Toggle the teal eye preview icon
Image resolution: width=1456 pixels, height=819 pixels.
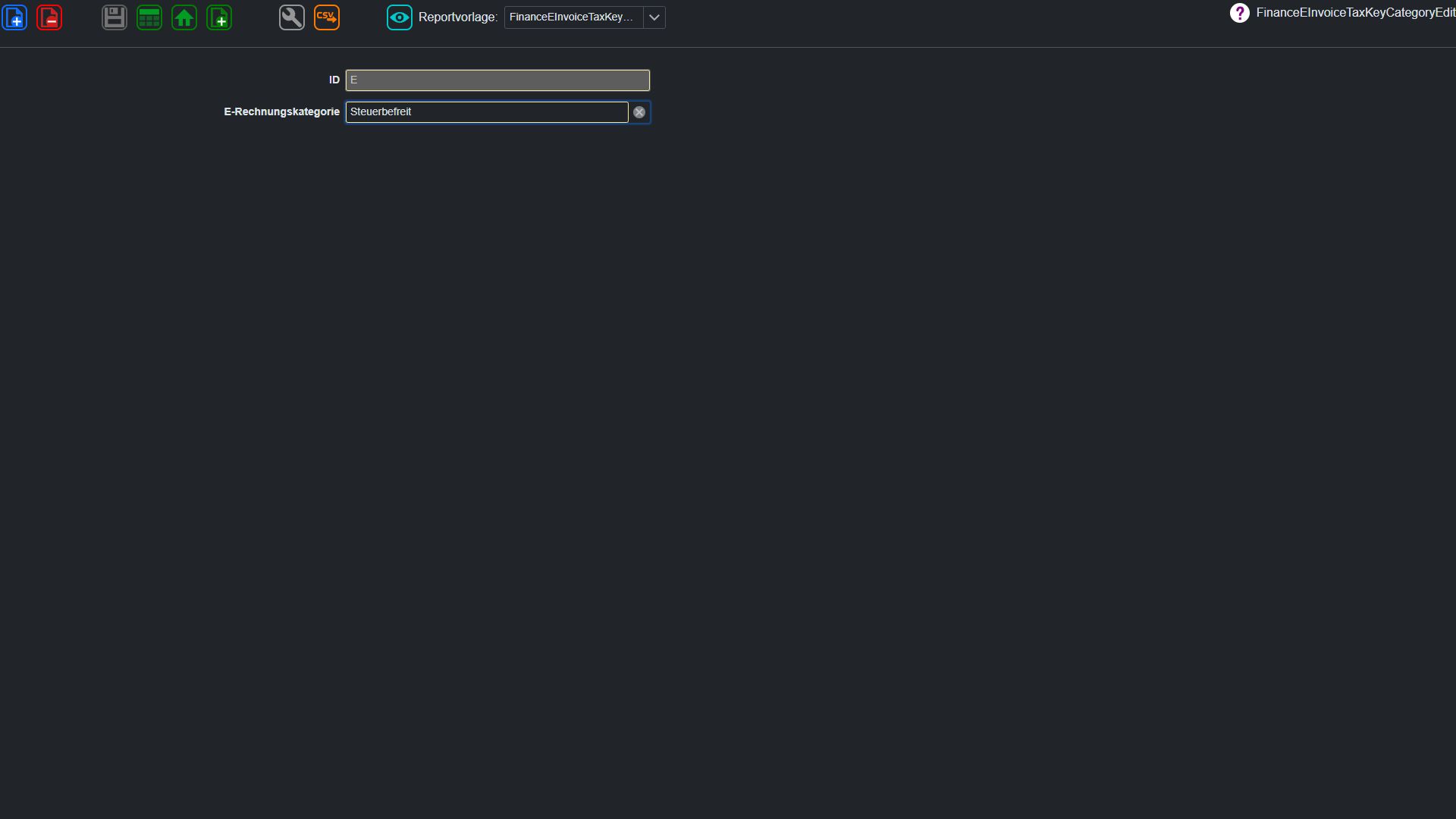point(400,17)
